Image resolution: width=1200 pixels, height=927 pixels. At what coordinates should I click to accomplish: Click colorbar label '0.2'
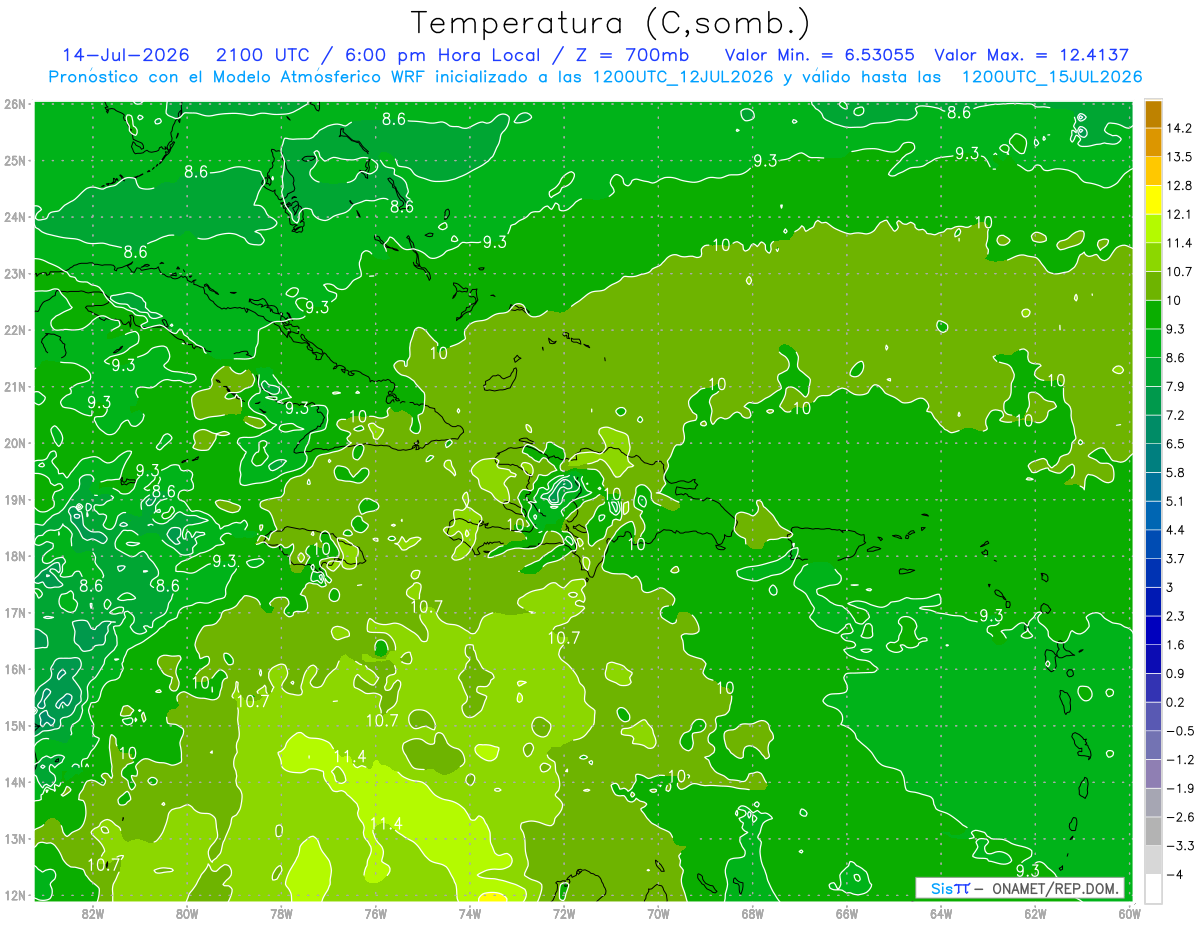(1178, 702)
